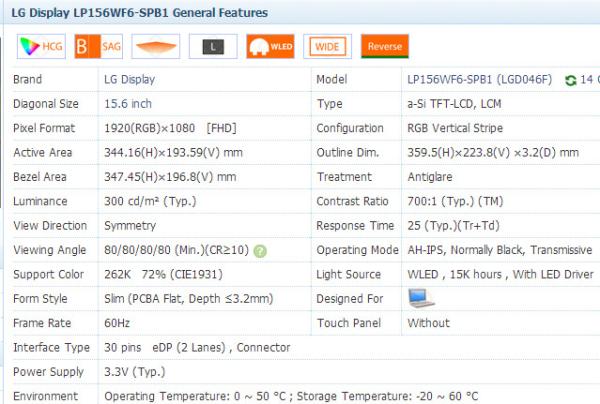This screenshot has height=404, width=600.
Task: Click the Without touch panel value
Action: tap(429, 323)
